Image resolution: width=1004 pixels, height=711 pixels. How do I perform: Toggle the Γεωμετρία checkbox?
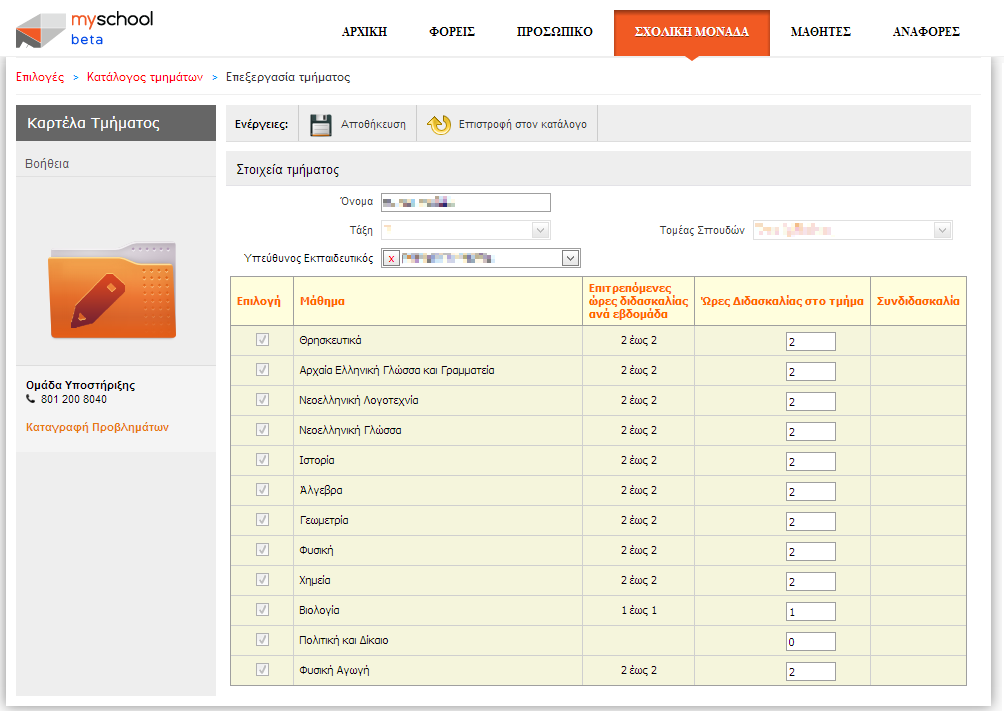(x=263, y=520)
